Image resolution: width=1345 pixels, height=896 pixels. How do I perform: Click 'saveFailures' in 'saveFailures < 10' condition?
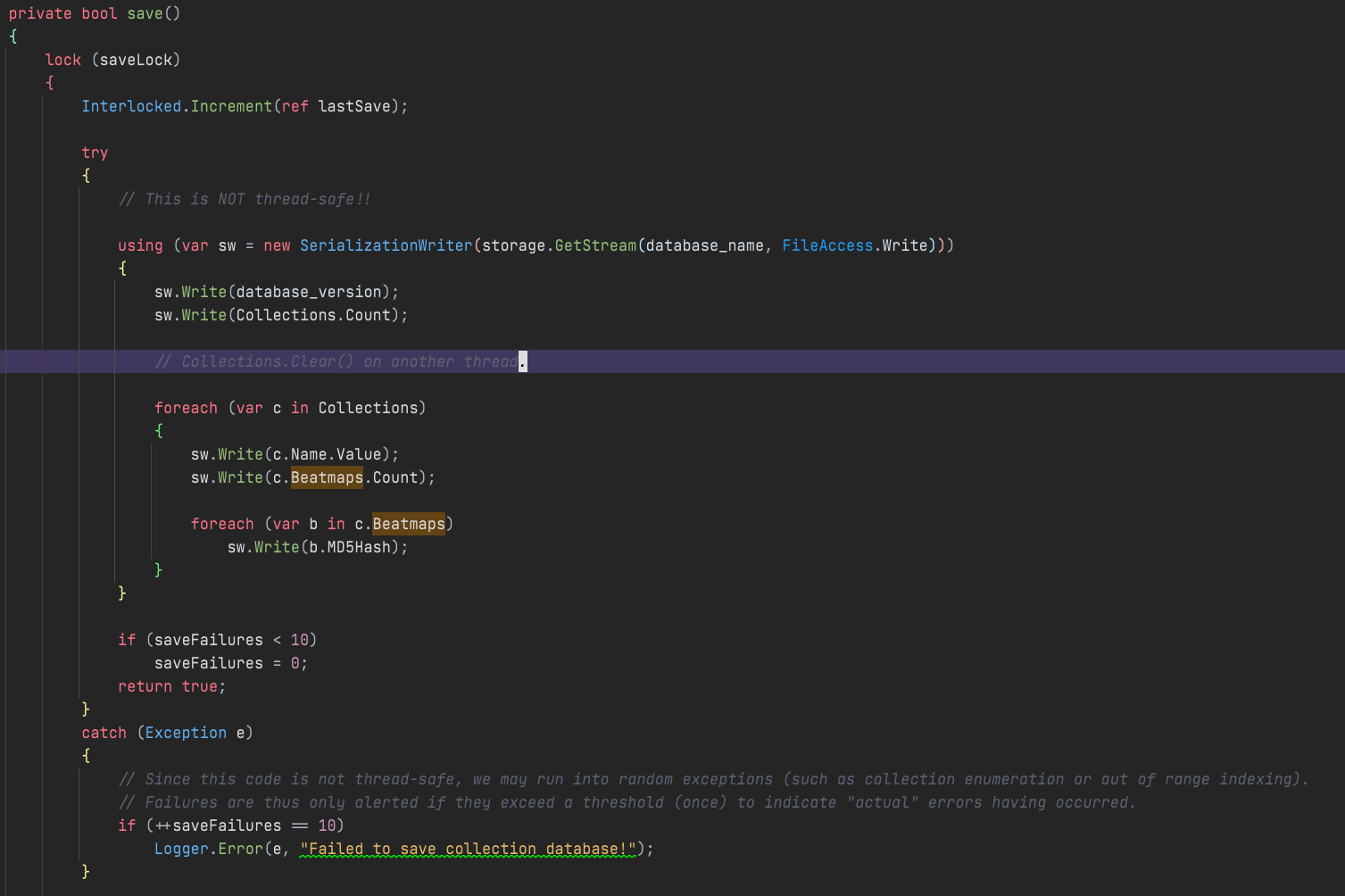(x=209, y=640)
